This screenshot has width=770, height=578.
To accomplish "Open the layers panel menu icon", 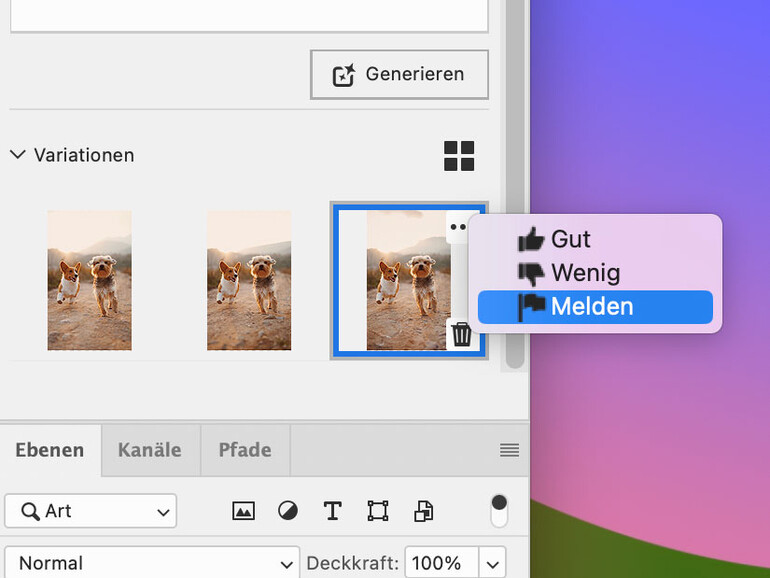I will (x=509, y=450).
